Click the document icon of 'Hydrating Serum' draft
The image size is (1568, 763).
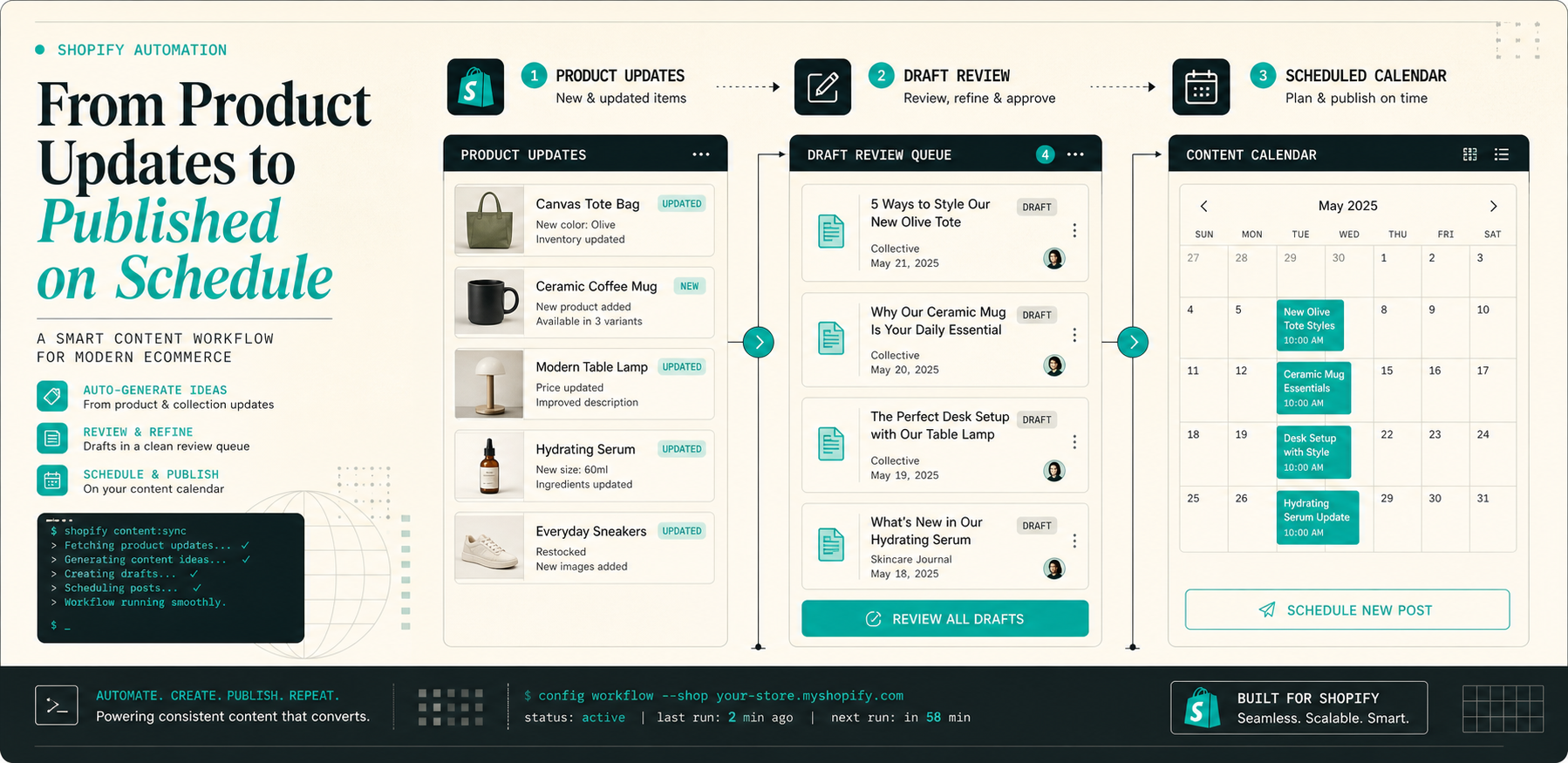point(831,544)
